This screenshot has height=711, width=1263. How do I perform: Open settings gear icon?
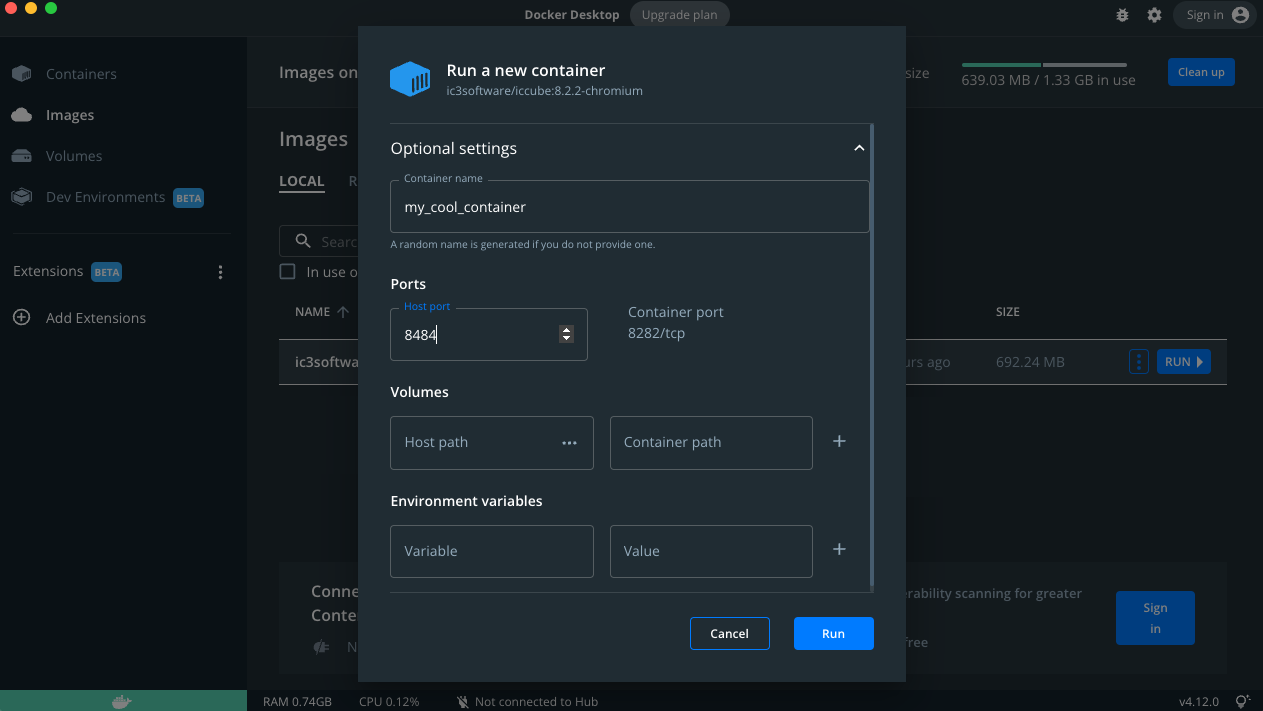pyautogui.click(x=1155, y=15)
